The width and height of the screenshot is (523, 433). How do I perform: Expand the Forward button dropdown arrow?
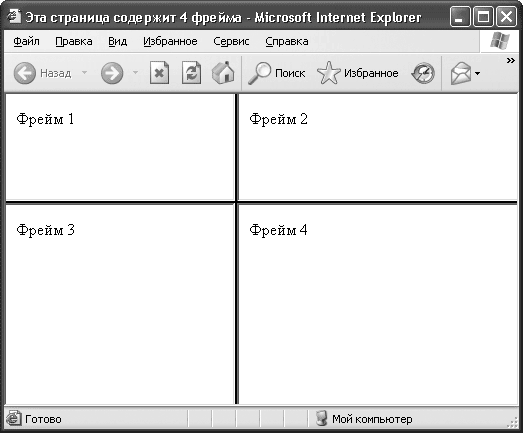click(x=135, y=72)
